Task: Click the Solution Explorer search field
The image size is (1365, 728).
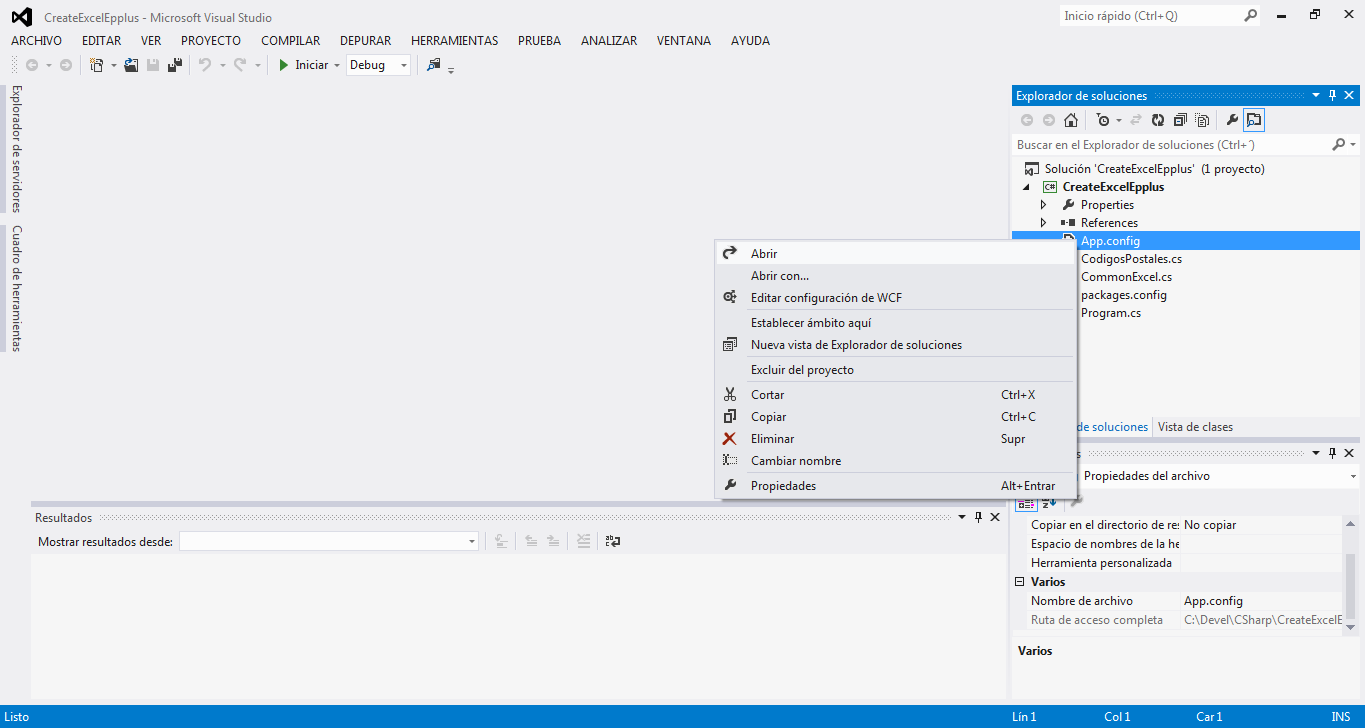Action: [1170, 145]
